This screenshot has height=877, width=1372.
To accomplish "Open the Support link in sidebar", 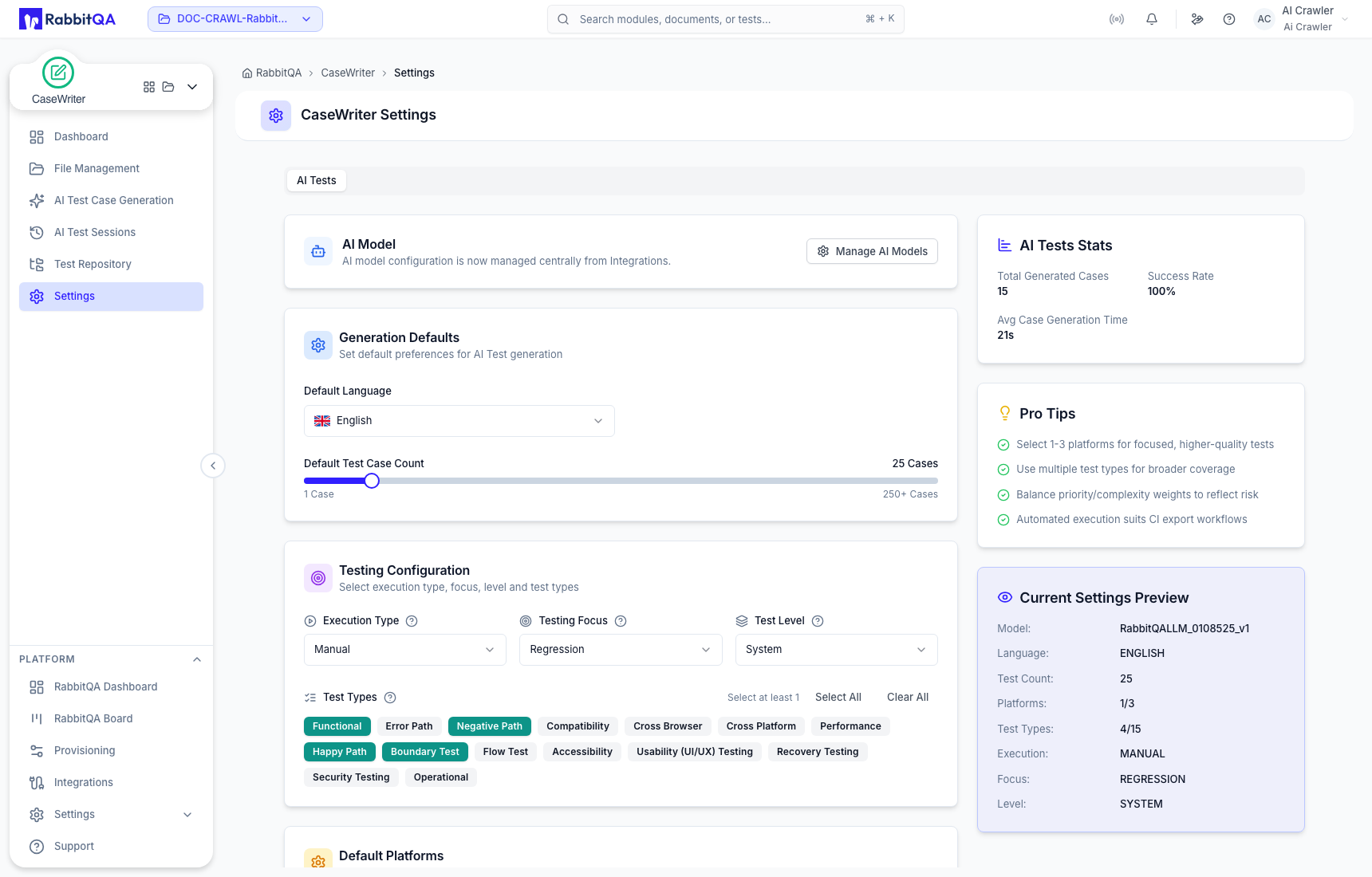I will pos(111,847).
